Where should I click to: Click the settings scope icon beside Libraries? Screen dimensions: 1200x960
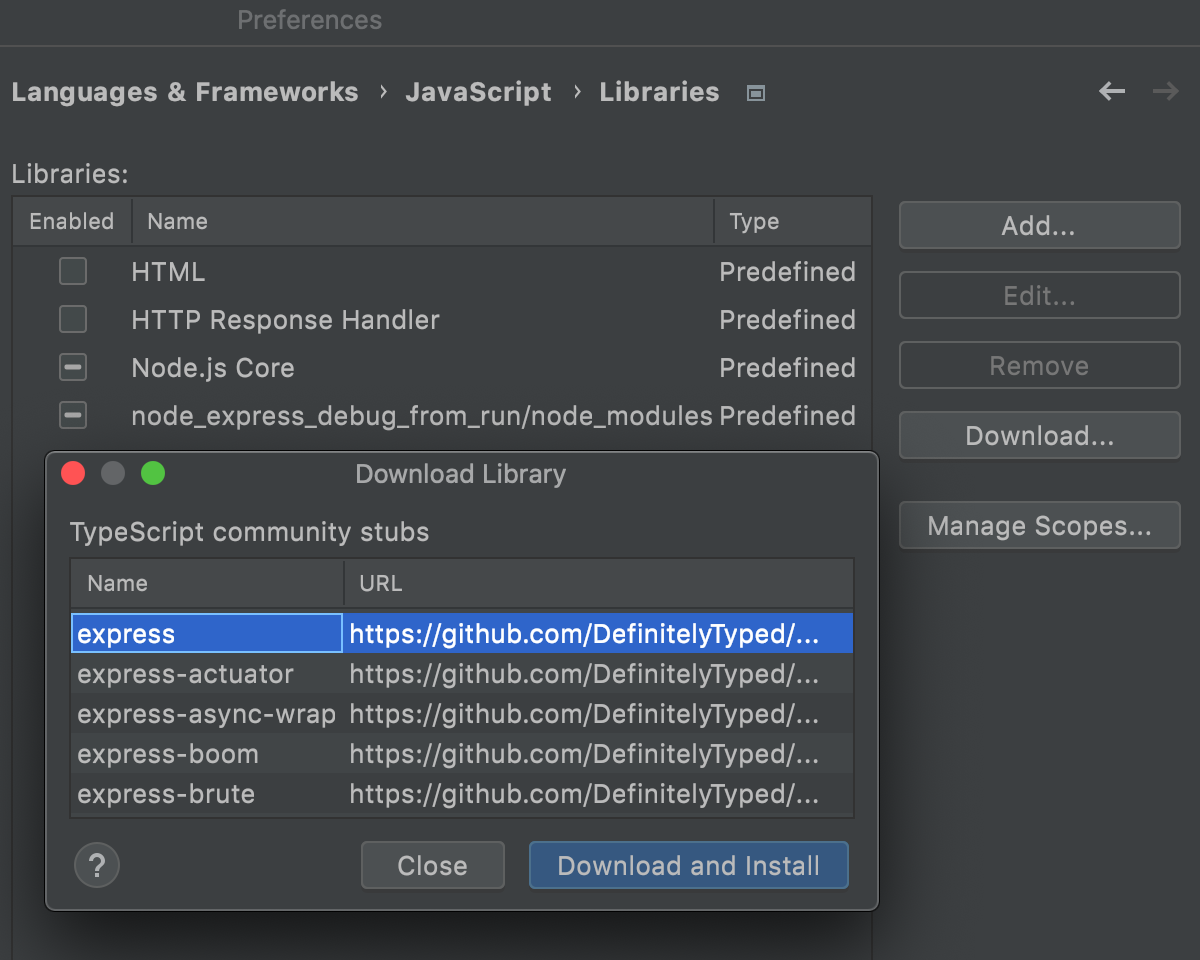click(756, 93)
